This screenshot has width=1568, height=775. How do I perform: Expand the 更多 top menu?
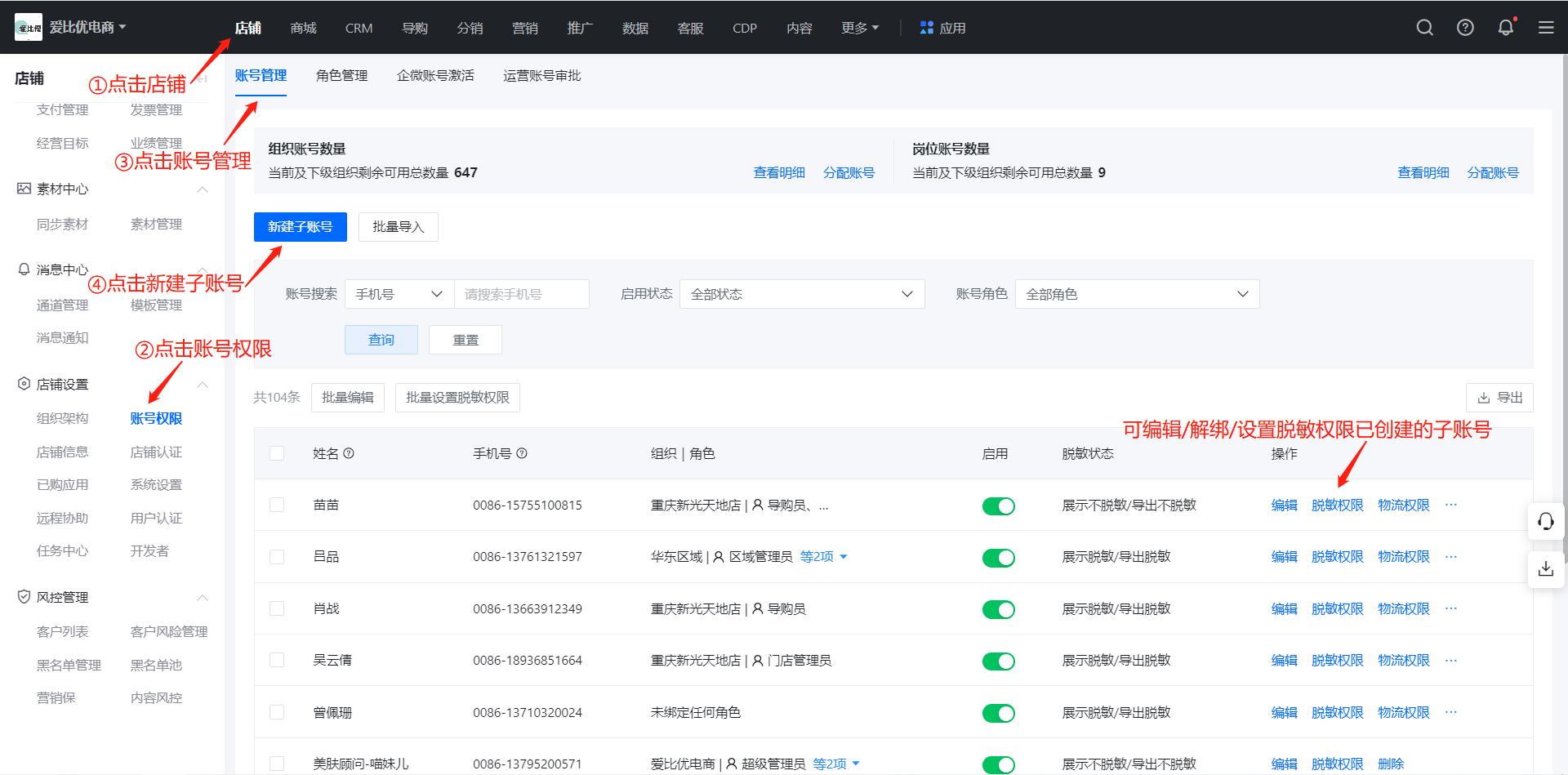(860, 28)
